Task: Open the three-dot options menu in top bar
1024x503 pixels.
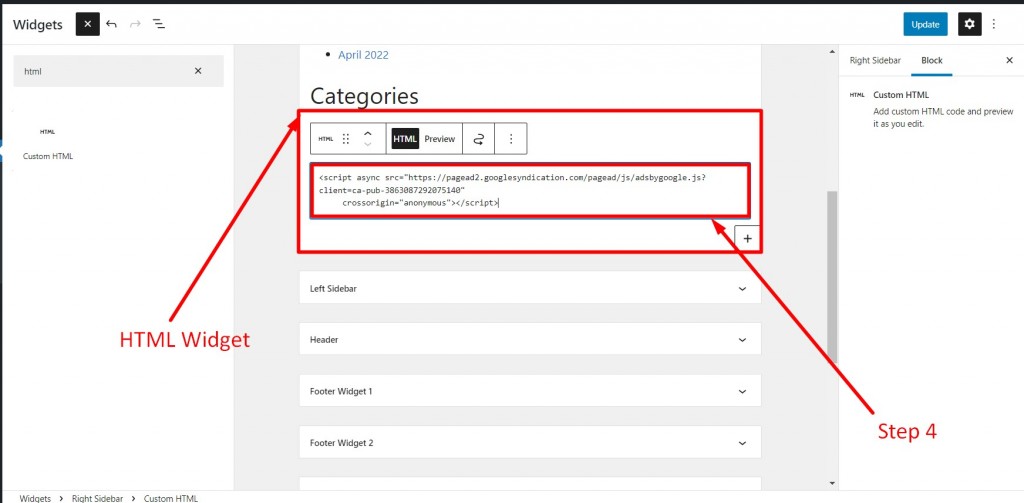Action: pyautogui.click(x=994, y=24)
